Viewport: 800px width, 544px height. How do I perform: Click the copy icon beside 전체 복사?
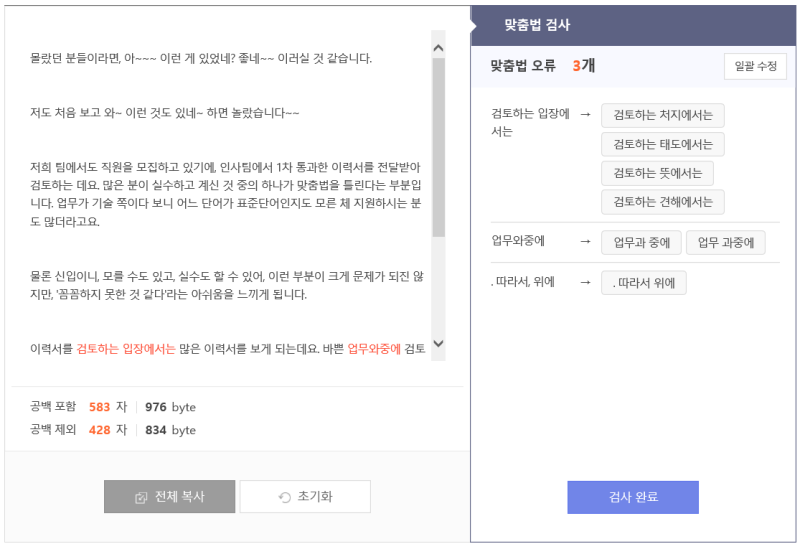(141, 498)
